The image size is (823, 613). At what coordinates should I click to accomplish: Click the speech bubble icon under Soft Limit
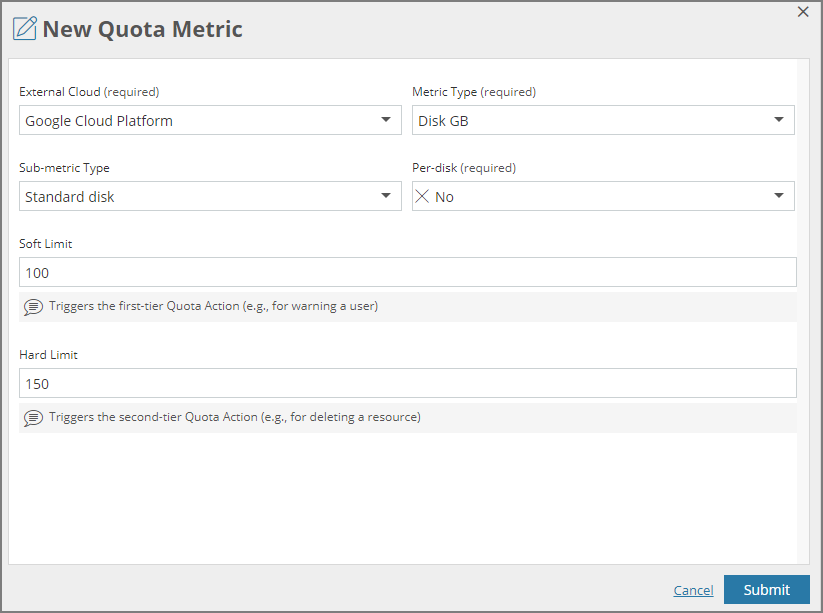[x=33, y=306]
